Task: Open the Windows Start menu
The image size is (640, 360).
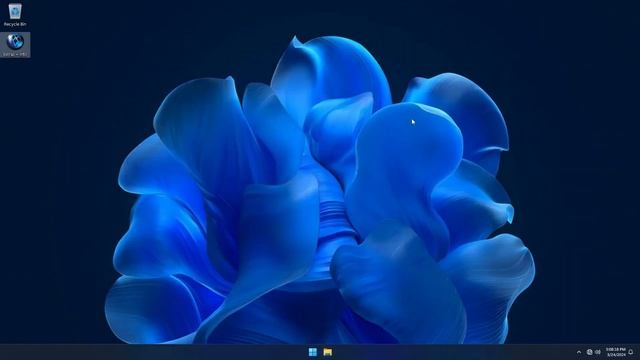Action: coord(313,352)
